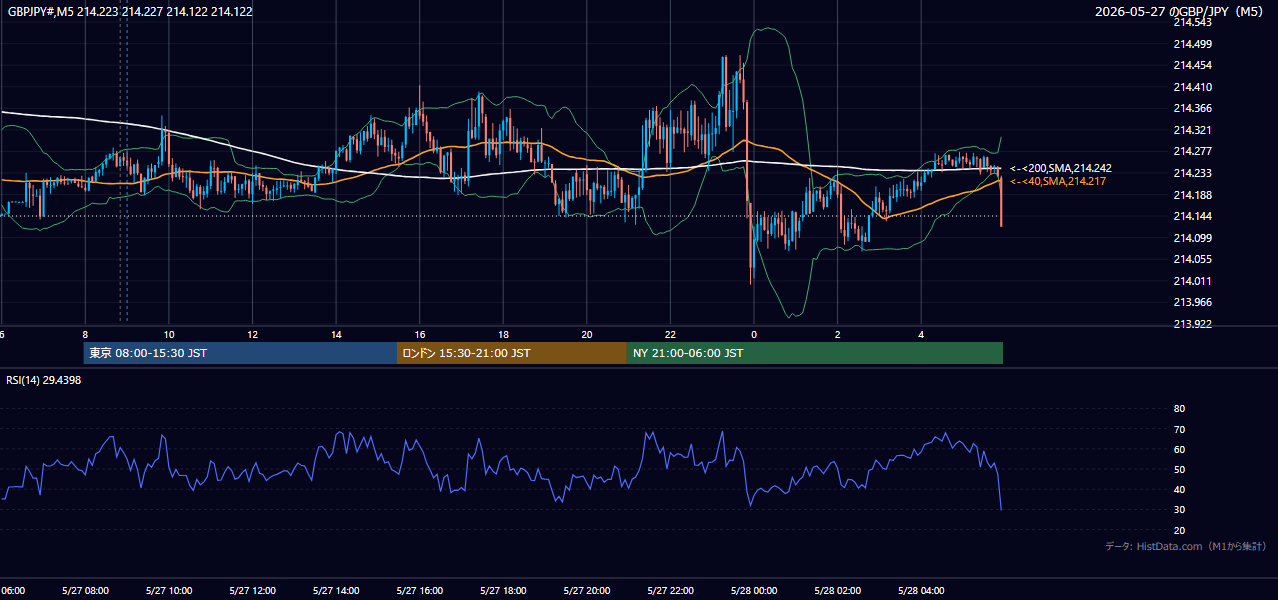Click the 2026-05-27 GBP/JPY (M5) title
1278x600 pixels.
pyautogui.click(x=1180, y=11)
